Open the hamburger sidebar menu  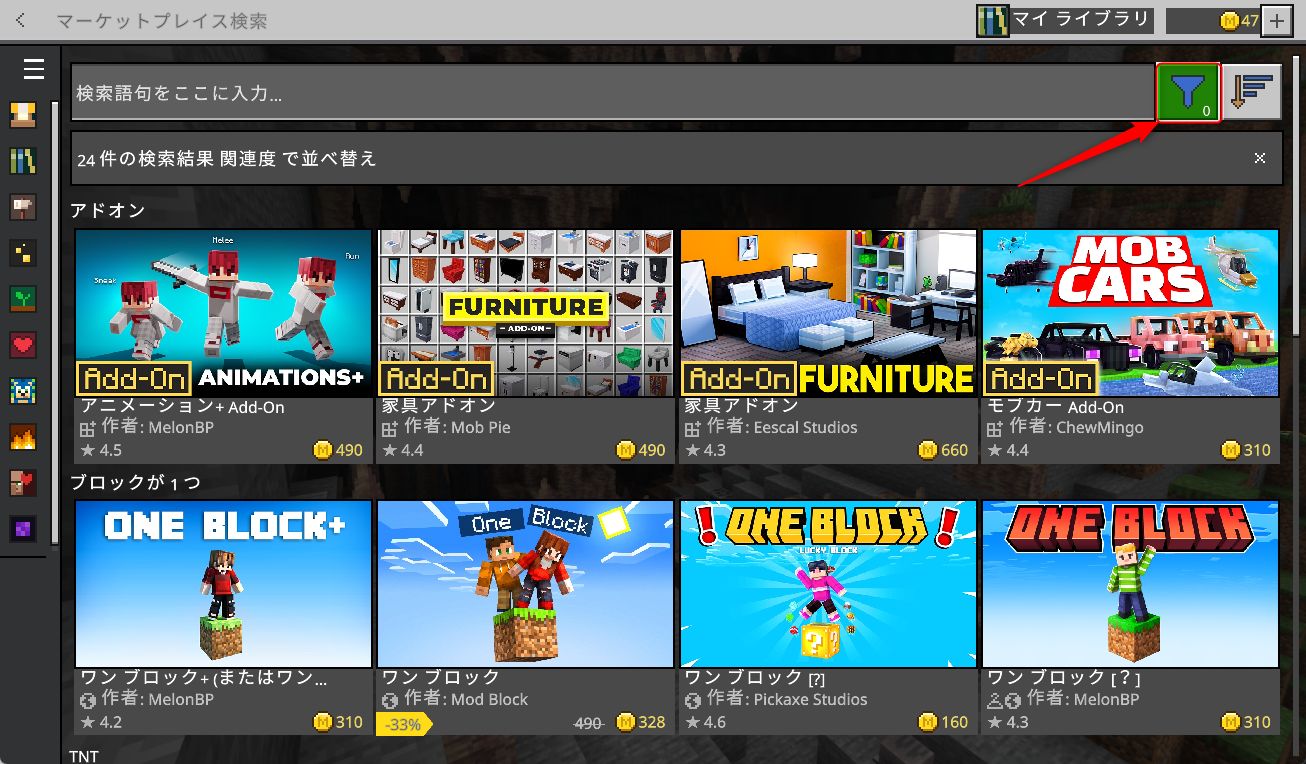coord(34,68)
